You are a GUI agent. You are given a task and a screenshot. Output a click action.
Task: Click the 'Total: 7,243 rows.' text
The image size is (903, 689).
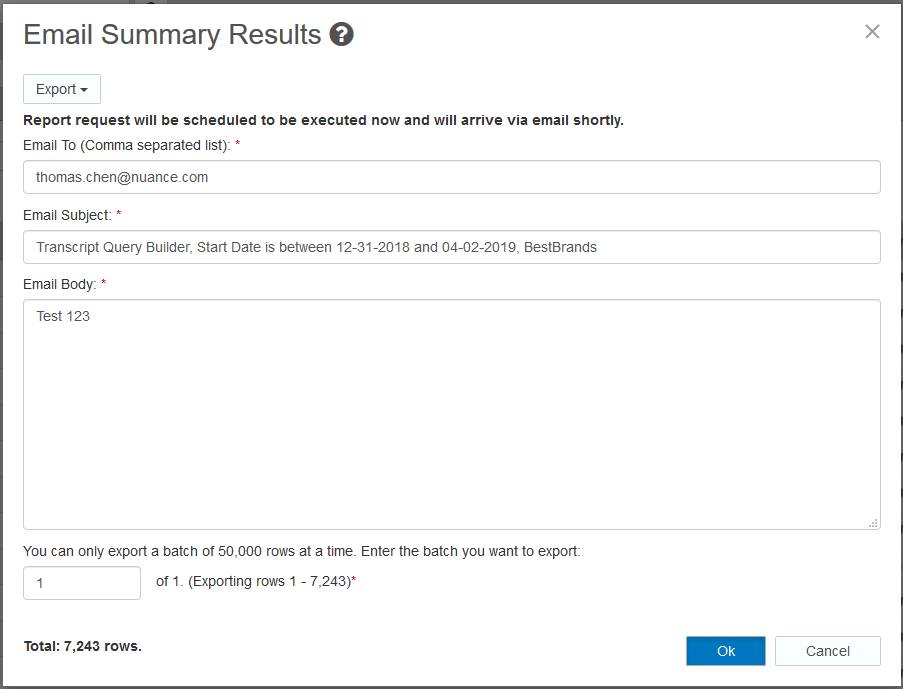point(83,646)
